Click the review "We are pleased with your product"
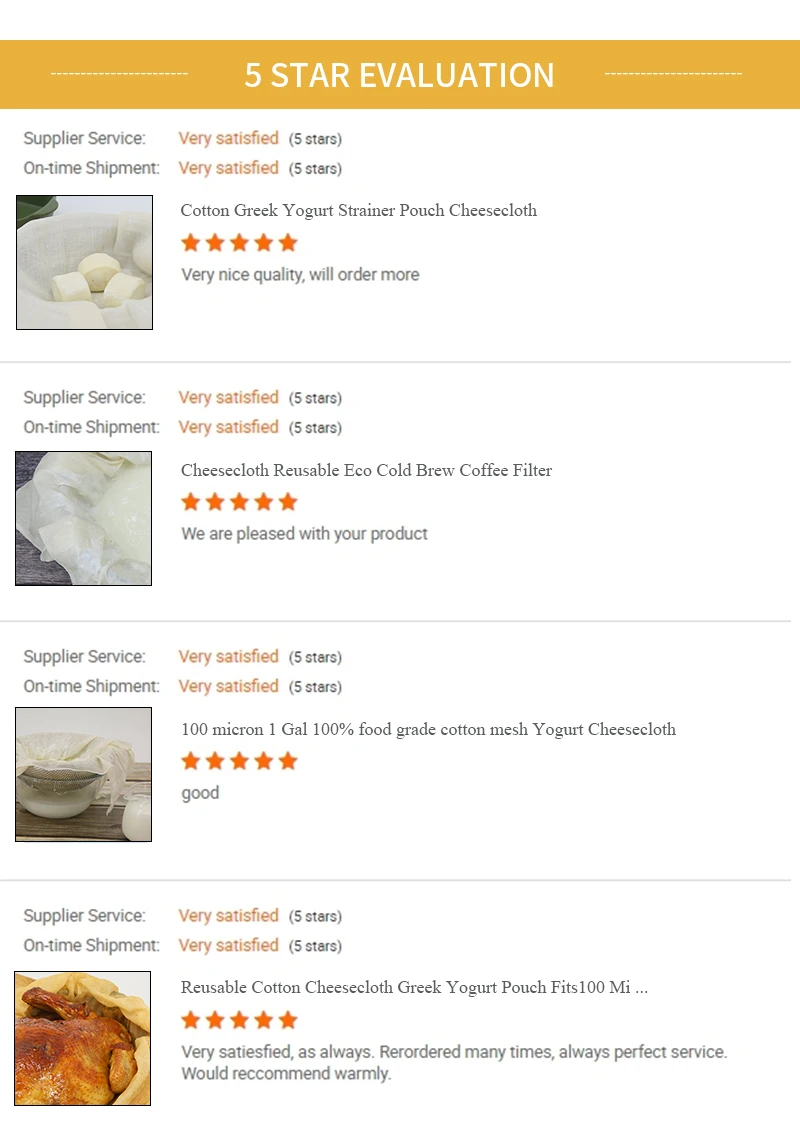 304,534
